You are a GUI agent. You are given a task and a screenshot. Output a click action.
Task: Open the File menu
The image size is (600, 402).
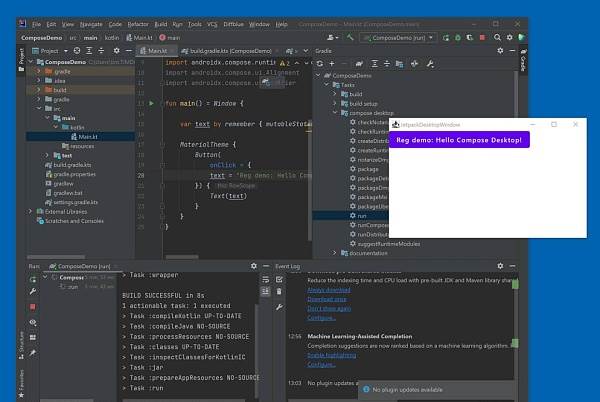tap(36, 24)
